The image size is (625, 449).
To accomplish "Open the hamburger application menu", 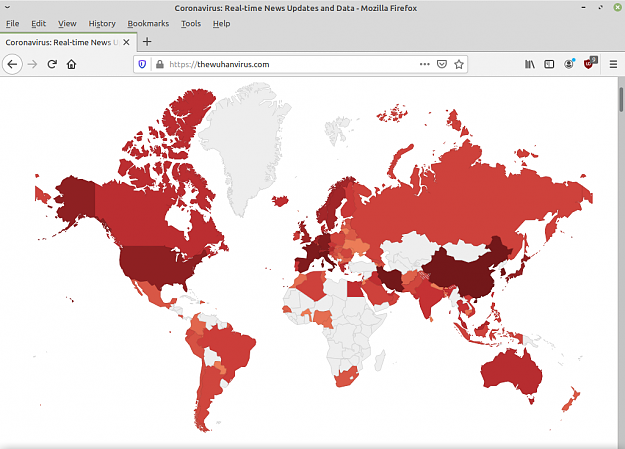I will [613, 64].
